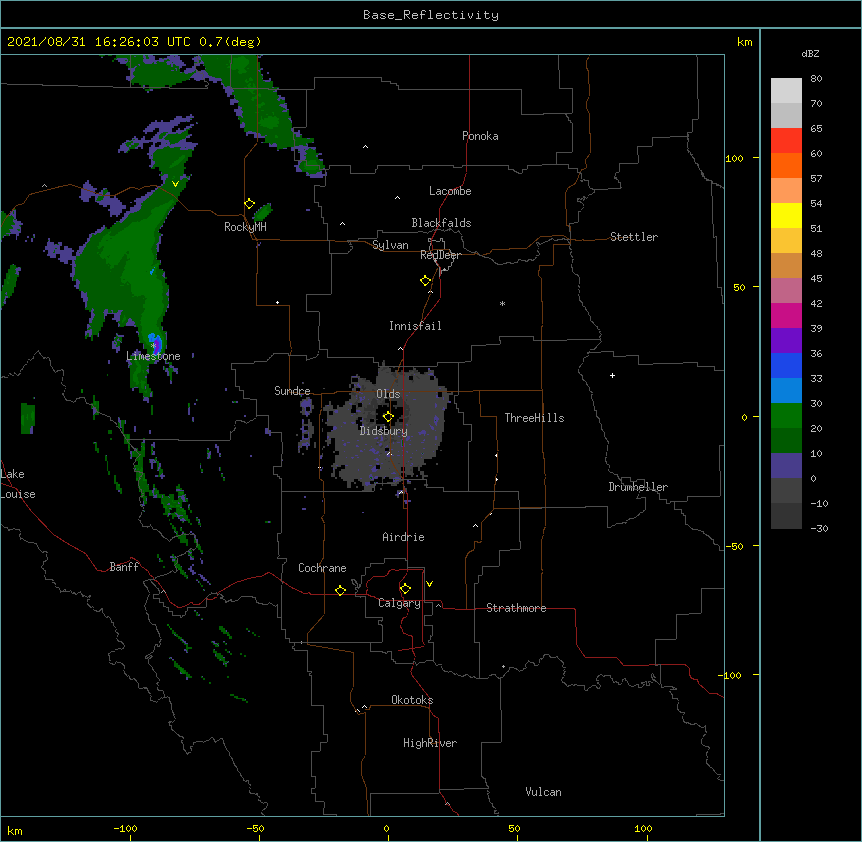Click the Banff label
The width and height of the screenshot is (862, 842).
(x=124, y=567)
